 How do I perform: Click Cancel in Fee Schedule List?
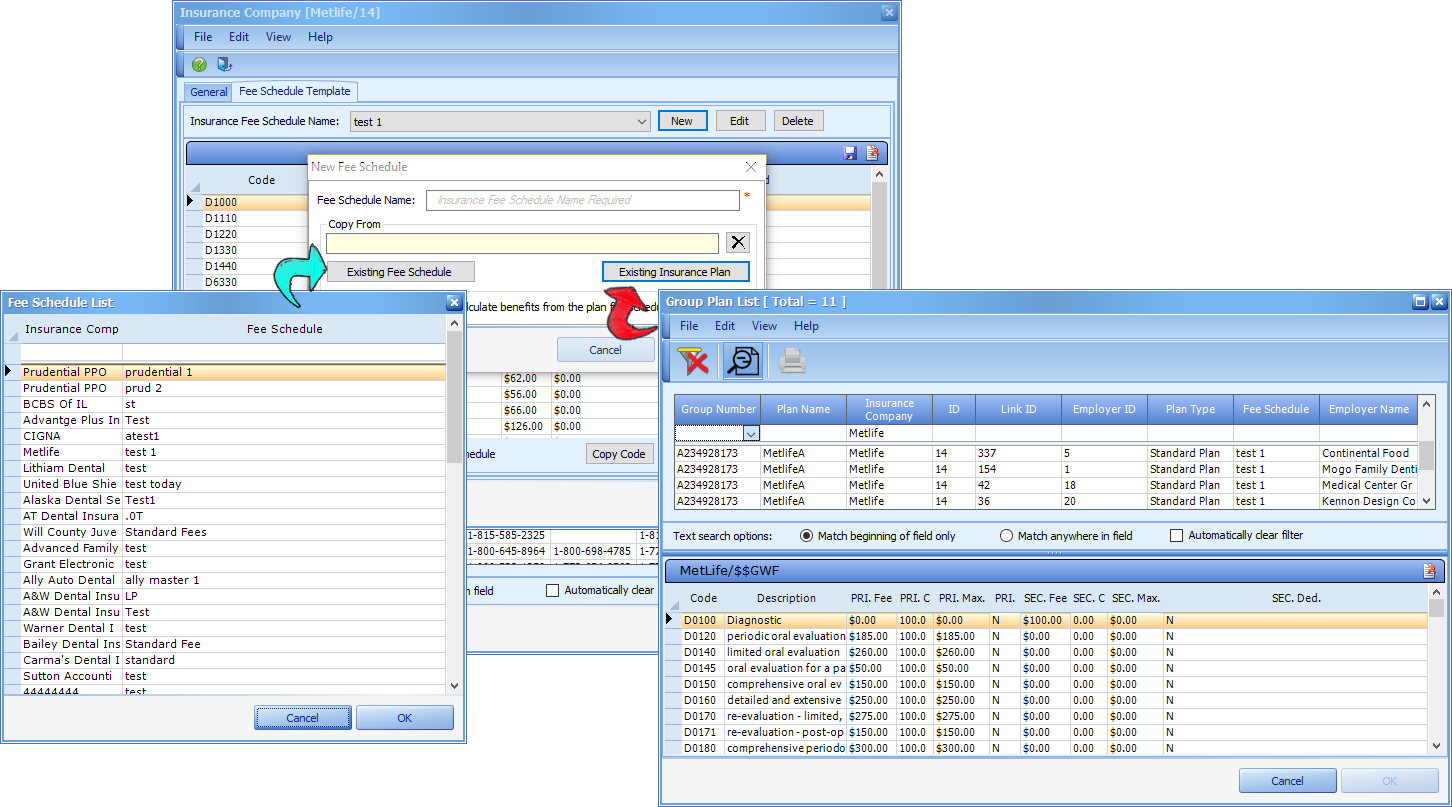click(302, 718)
